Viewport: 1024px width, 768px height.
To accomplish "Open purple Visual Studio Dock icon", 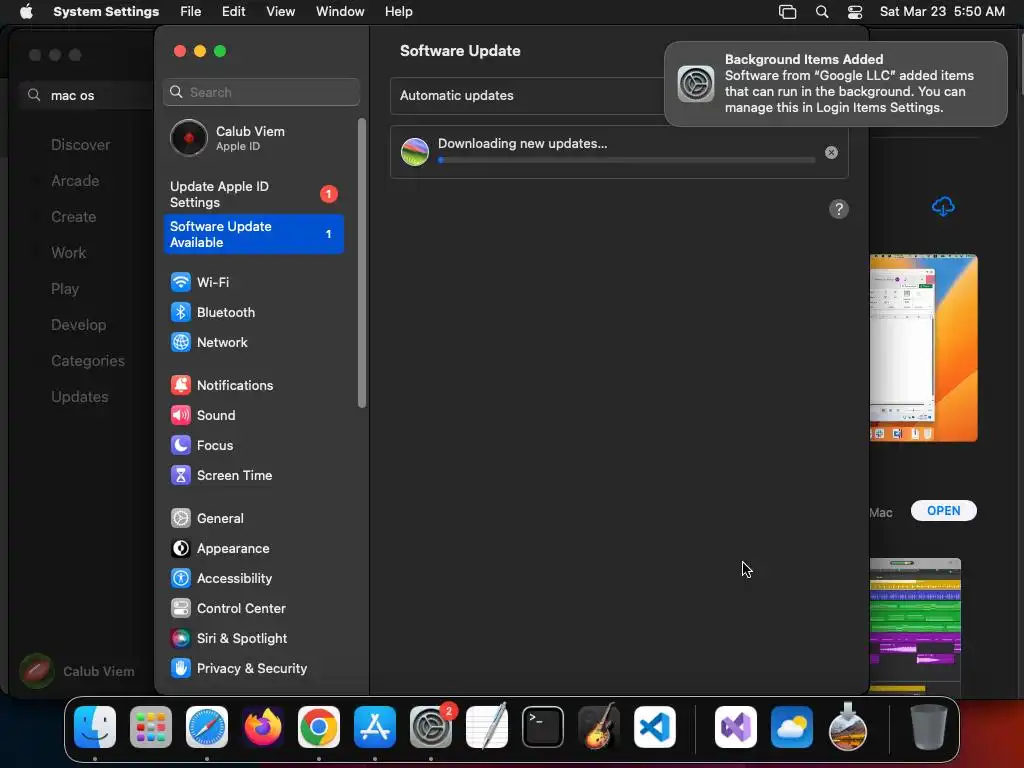I will point(736,727).
